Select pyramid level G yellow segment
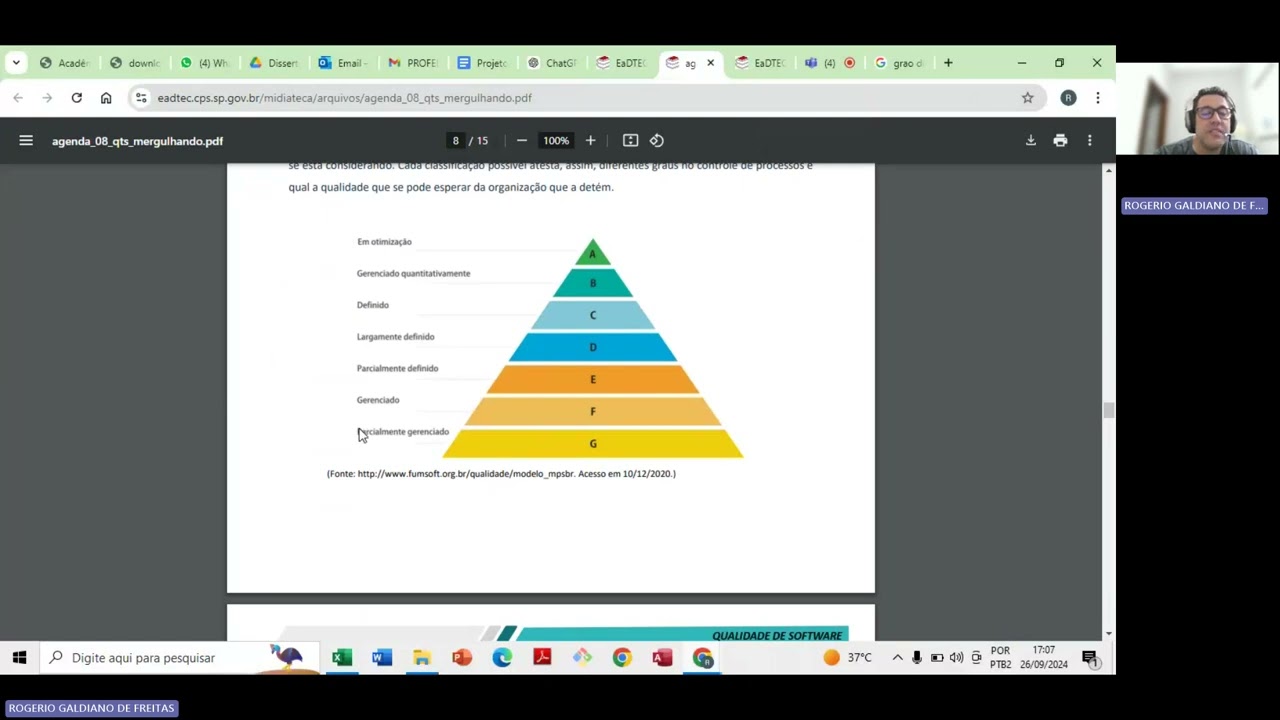This screenshot has width=1280, height=720. pos(592,443)
